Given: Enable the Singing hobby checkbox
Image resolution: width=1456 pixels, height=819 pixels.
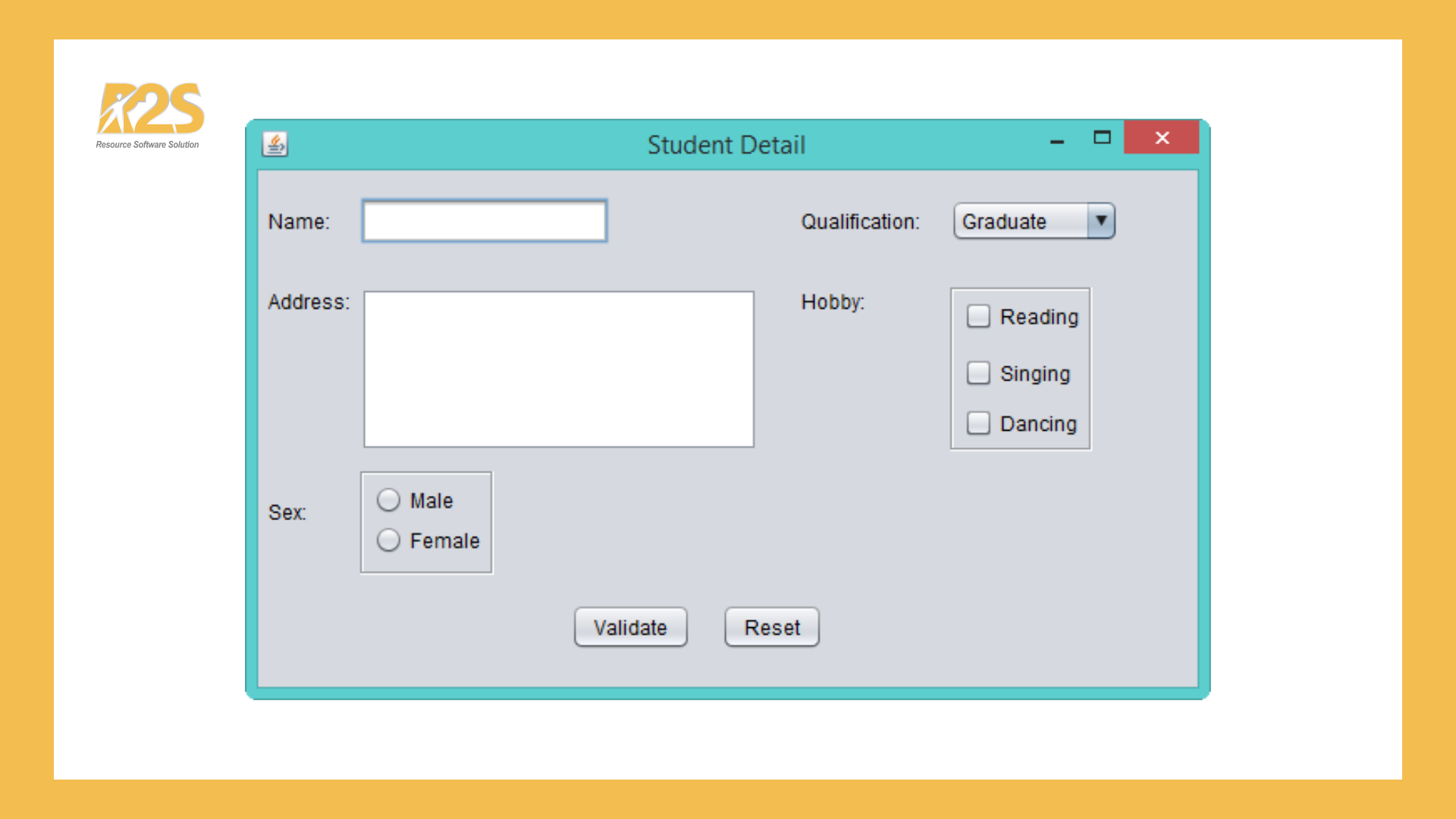Looking at the screenshot, I should tap(978, 373).
